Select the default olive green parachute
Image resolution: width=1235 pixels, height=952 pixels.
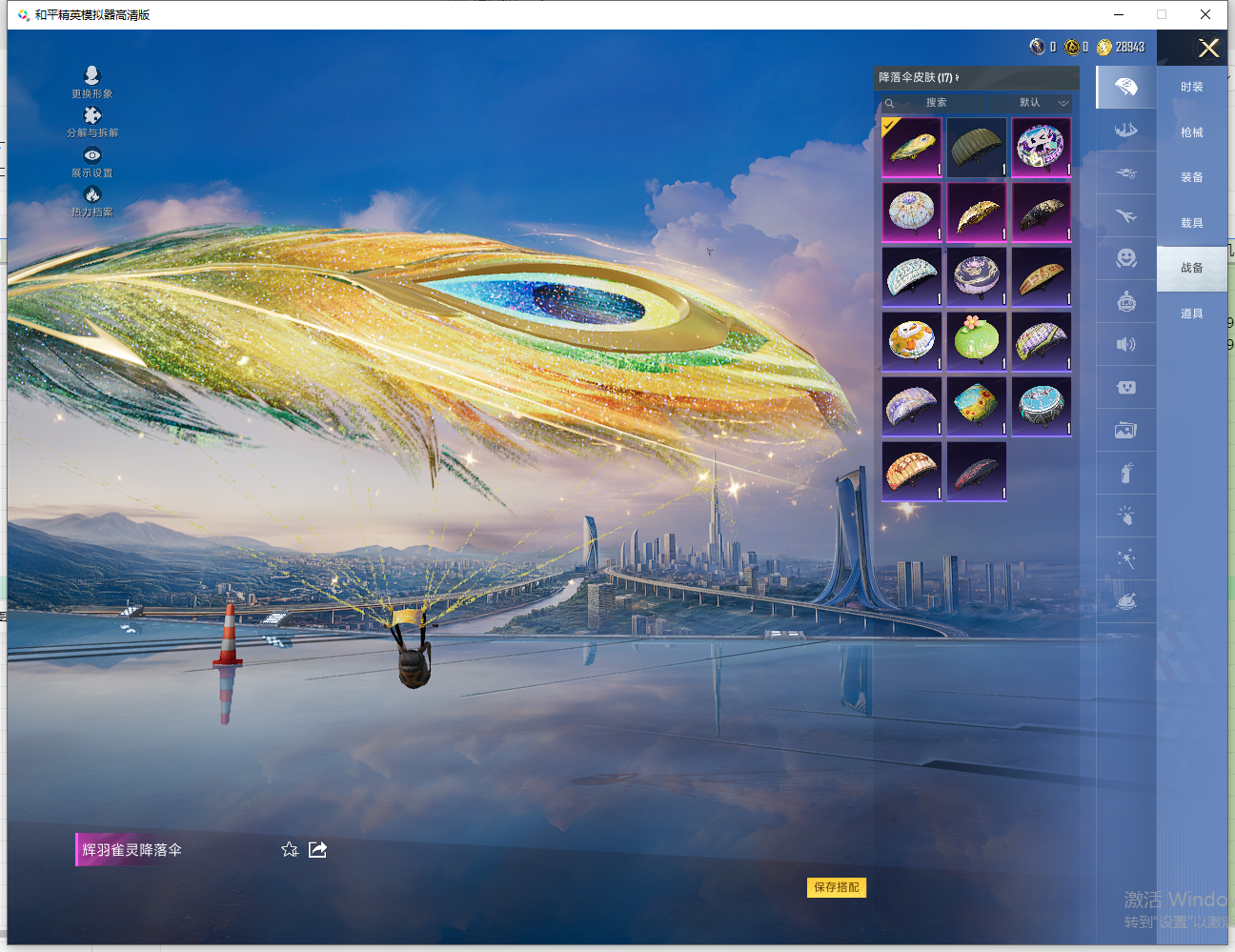tap(977, 148)
